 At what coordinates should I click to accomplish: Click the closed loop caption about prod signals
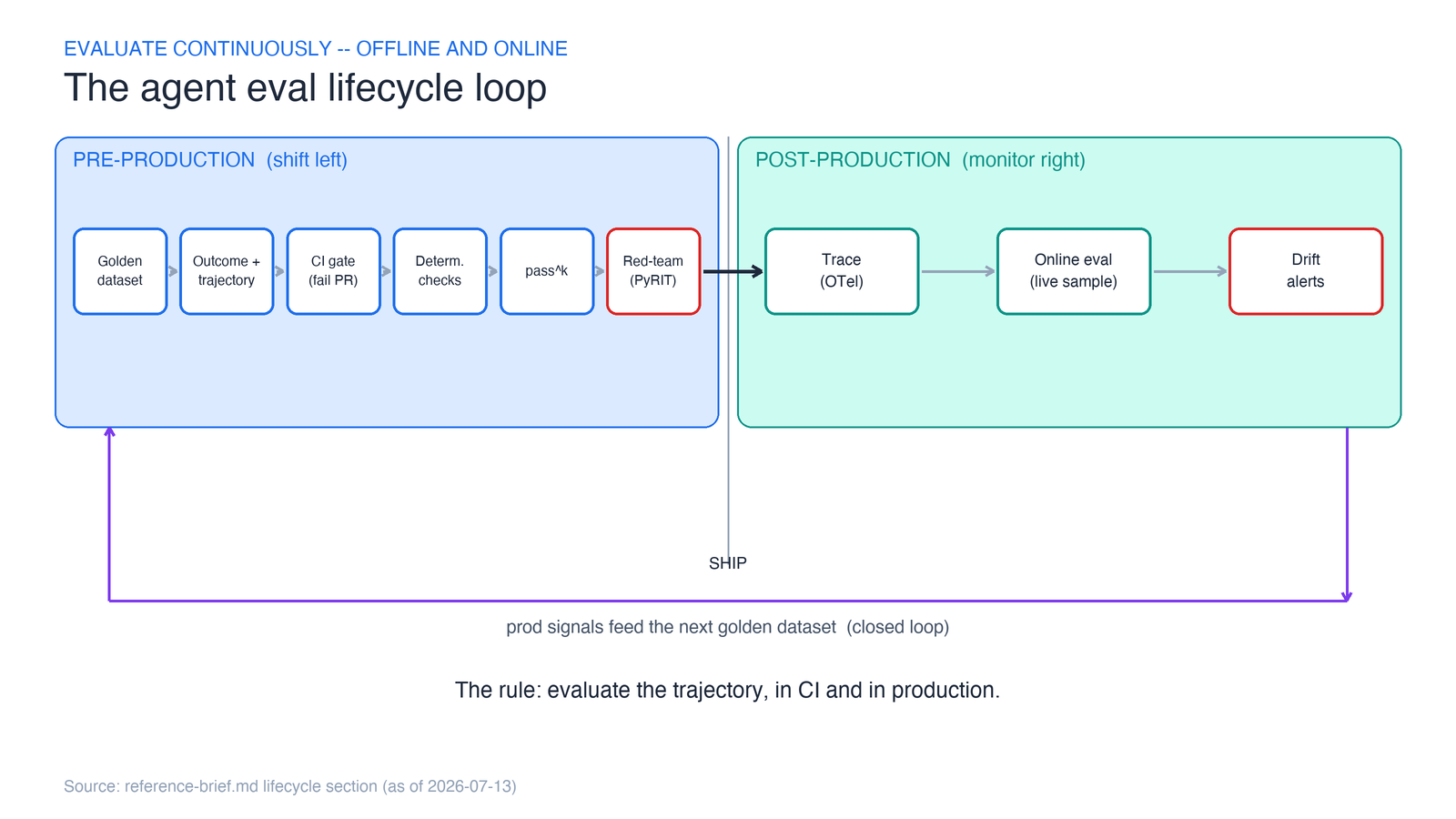(x=728, y=627)
